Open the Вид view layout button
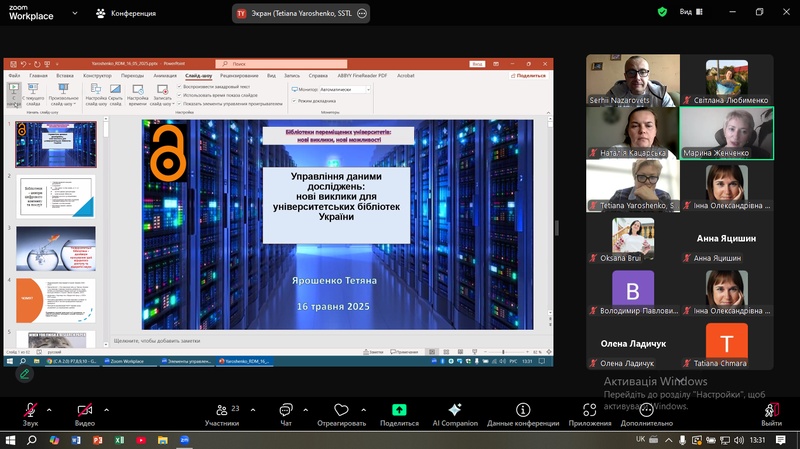The width and height of the screenshot is (800, 449). tap(691, 12)
